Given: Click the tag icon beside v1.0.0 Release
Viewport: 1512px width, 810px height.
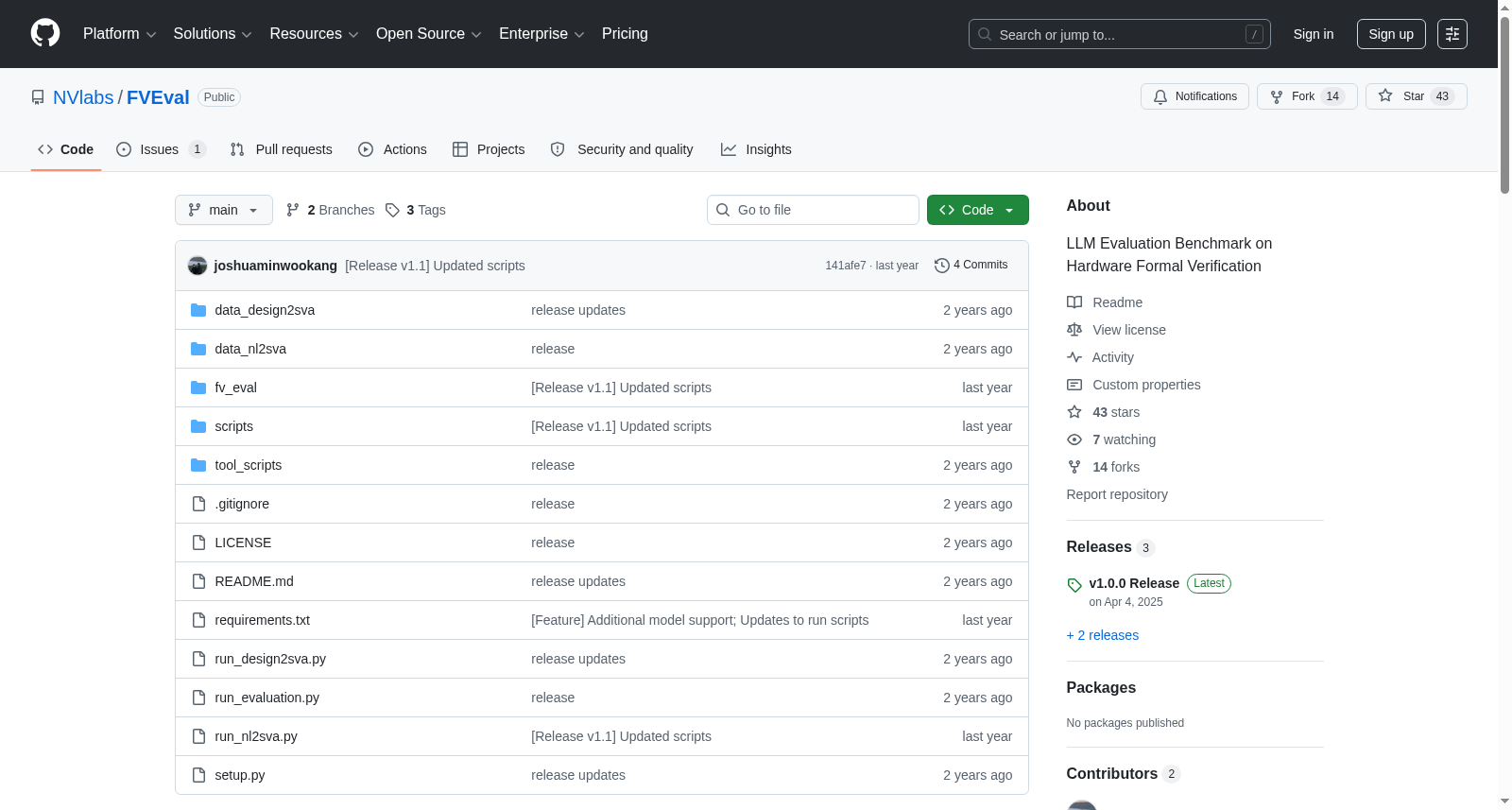Looking at the screenshot, I should pos(1074,585).
